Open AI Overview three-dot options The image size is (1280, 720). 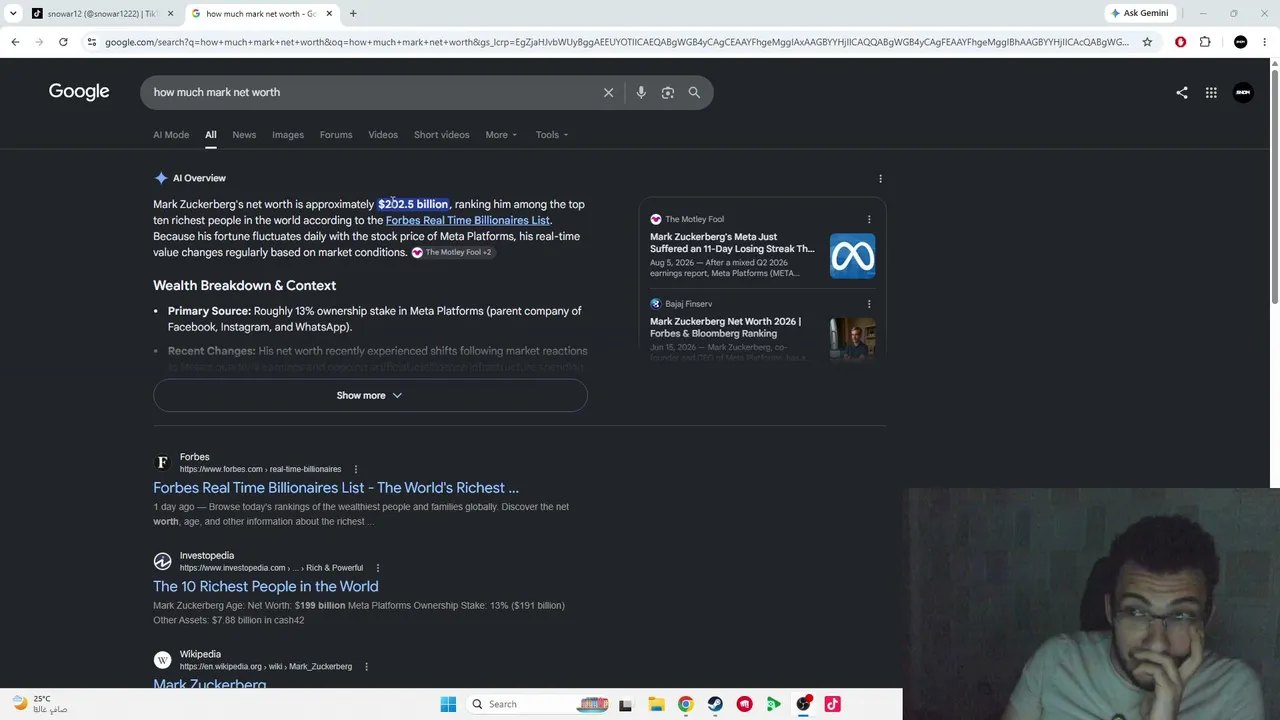tap(880, 178)
